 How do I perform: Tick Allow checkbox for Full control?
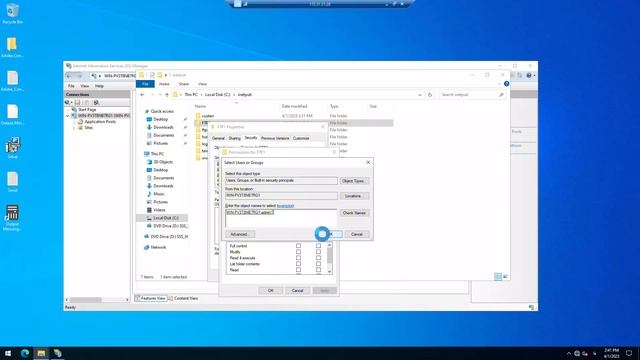click(x=298, y=246)
